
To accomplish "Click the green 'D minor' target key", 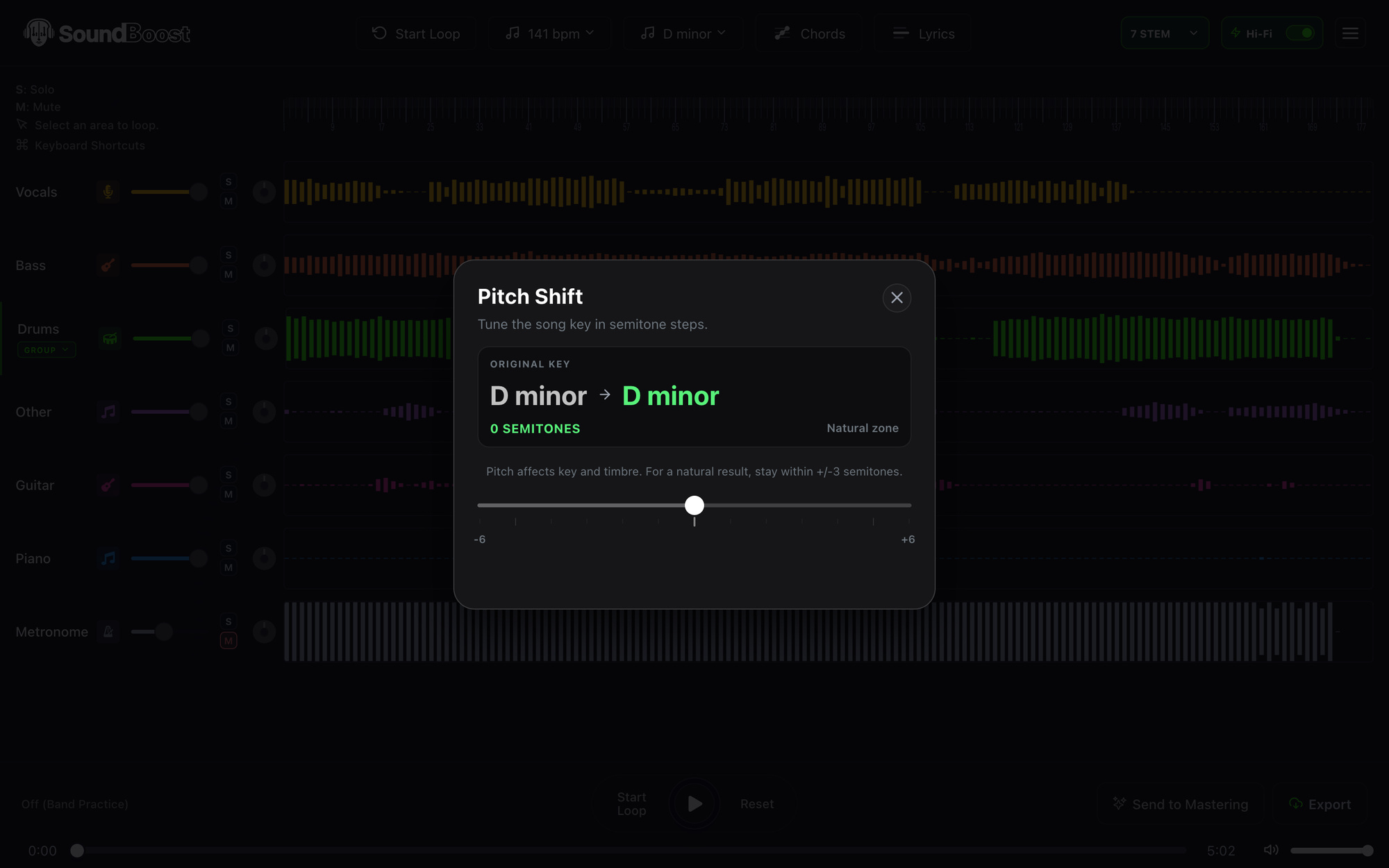I will 671,396.
